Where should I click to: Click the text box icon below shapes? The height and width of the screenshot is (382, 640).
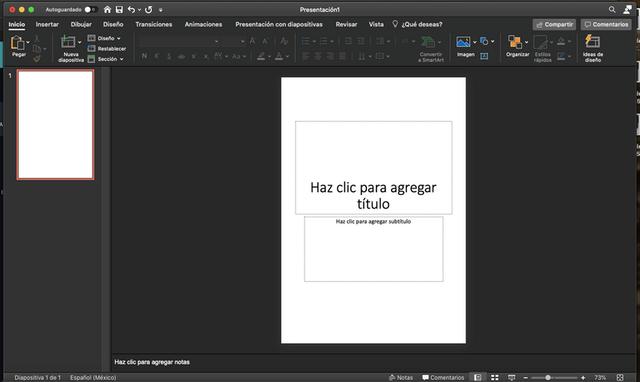[x=484, y=56]
